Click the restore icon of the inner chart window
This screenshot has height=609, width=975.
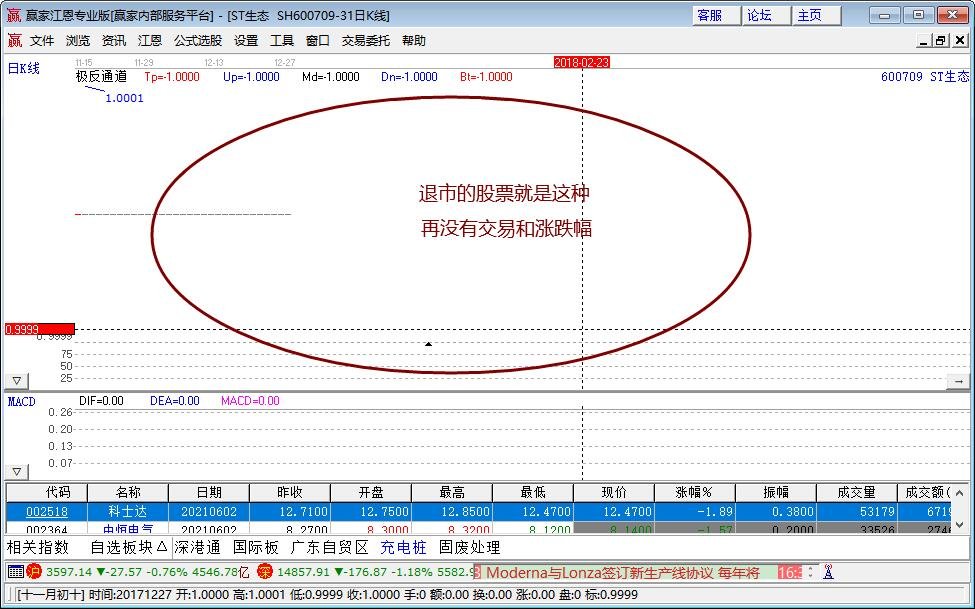pyautogui.click(x=941, y=40)
